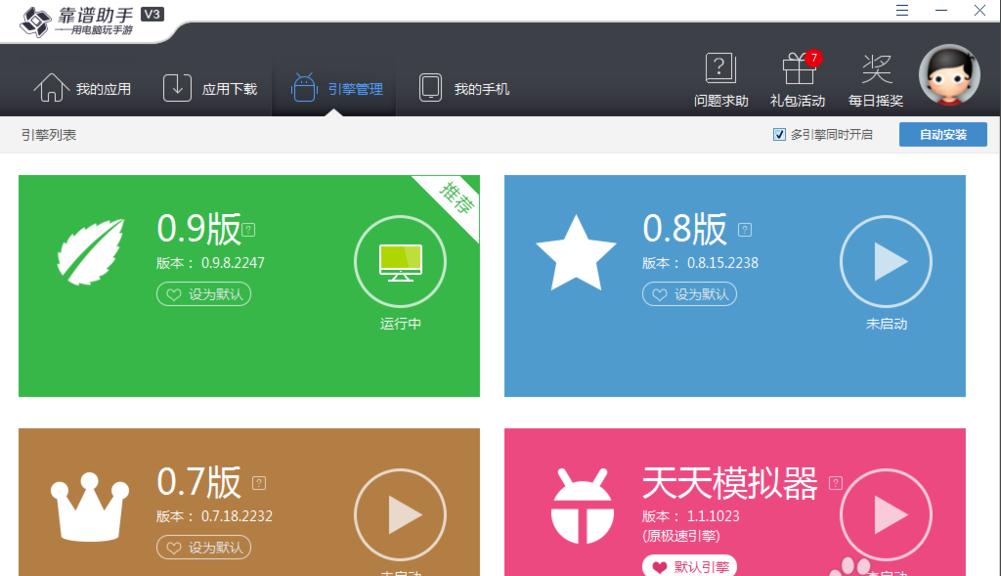This screenshot has width=1001, height=576.
Task: Open the title bar hamburger menu
Action: click(902, 10)
